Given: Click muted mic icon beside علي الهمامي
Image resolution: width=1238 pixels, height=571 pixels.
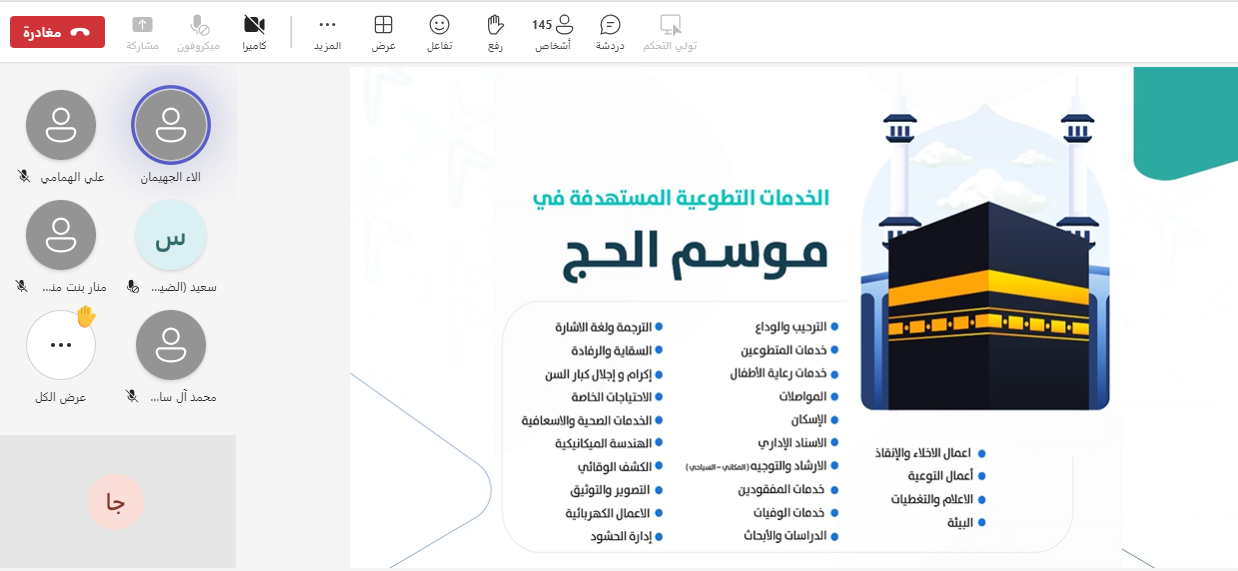Looking at the screenshot, I should coord(24,177).
